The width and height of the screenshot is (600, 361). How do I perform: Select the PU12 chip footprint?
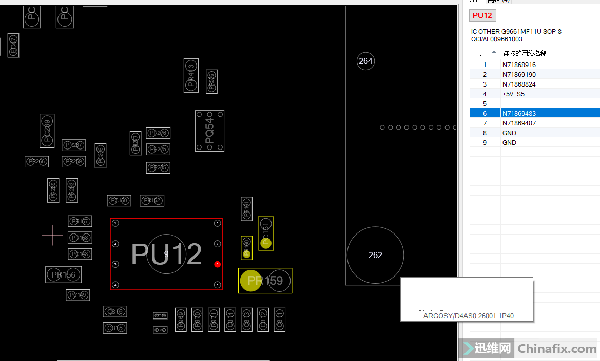pos(166,254)
